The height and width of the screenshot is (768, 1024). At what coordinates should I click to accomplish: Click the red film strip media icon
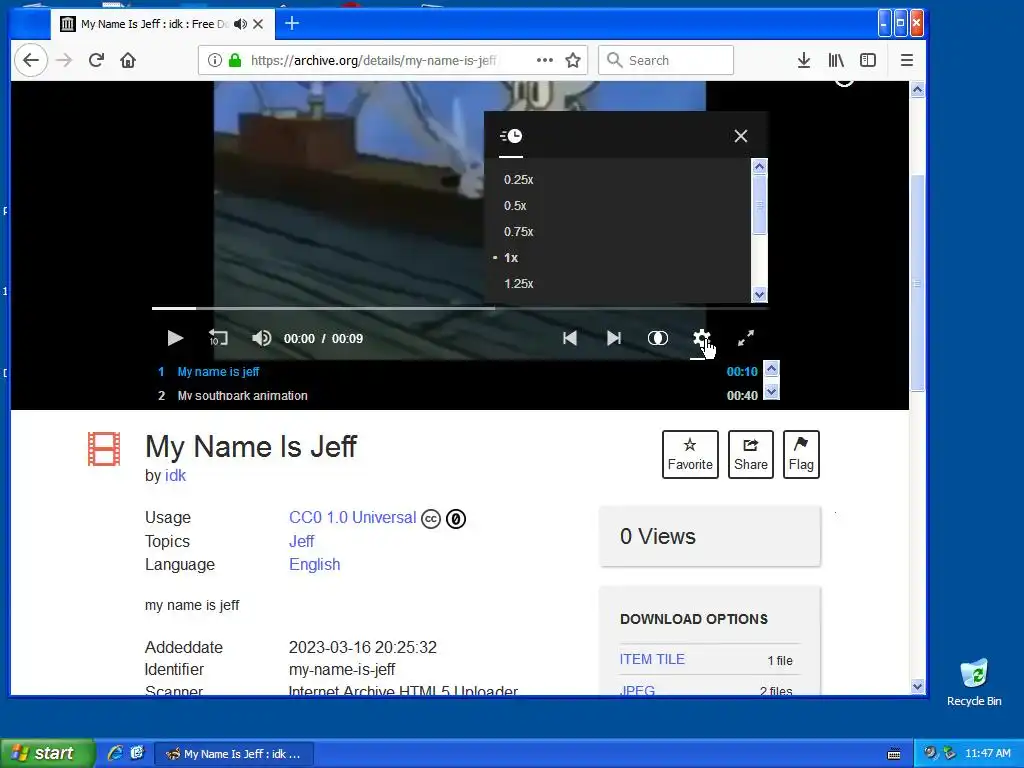click(104, 449)
